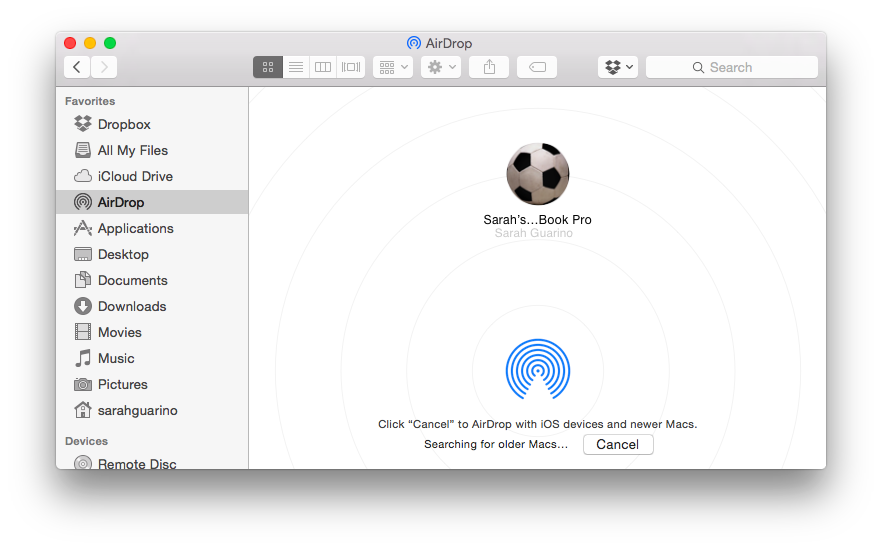Screen dimensions: 882x549
Task: Open the Dropbox toolbar dropdown
Action: 617,67
